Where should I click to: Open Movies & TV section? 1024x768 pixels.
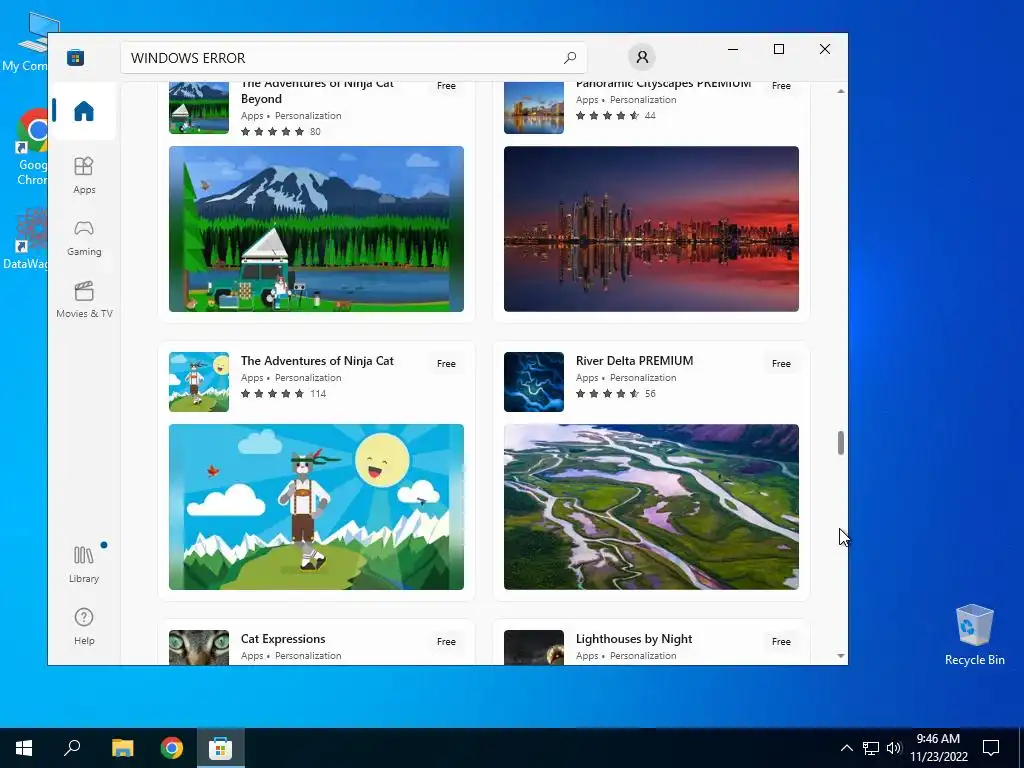pyautogui.click(x=84, y=300)
